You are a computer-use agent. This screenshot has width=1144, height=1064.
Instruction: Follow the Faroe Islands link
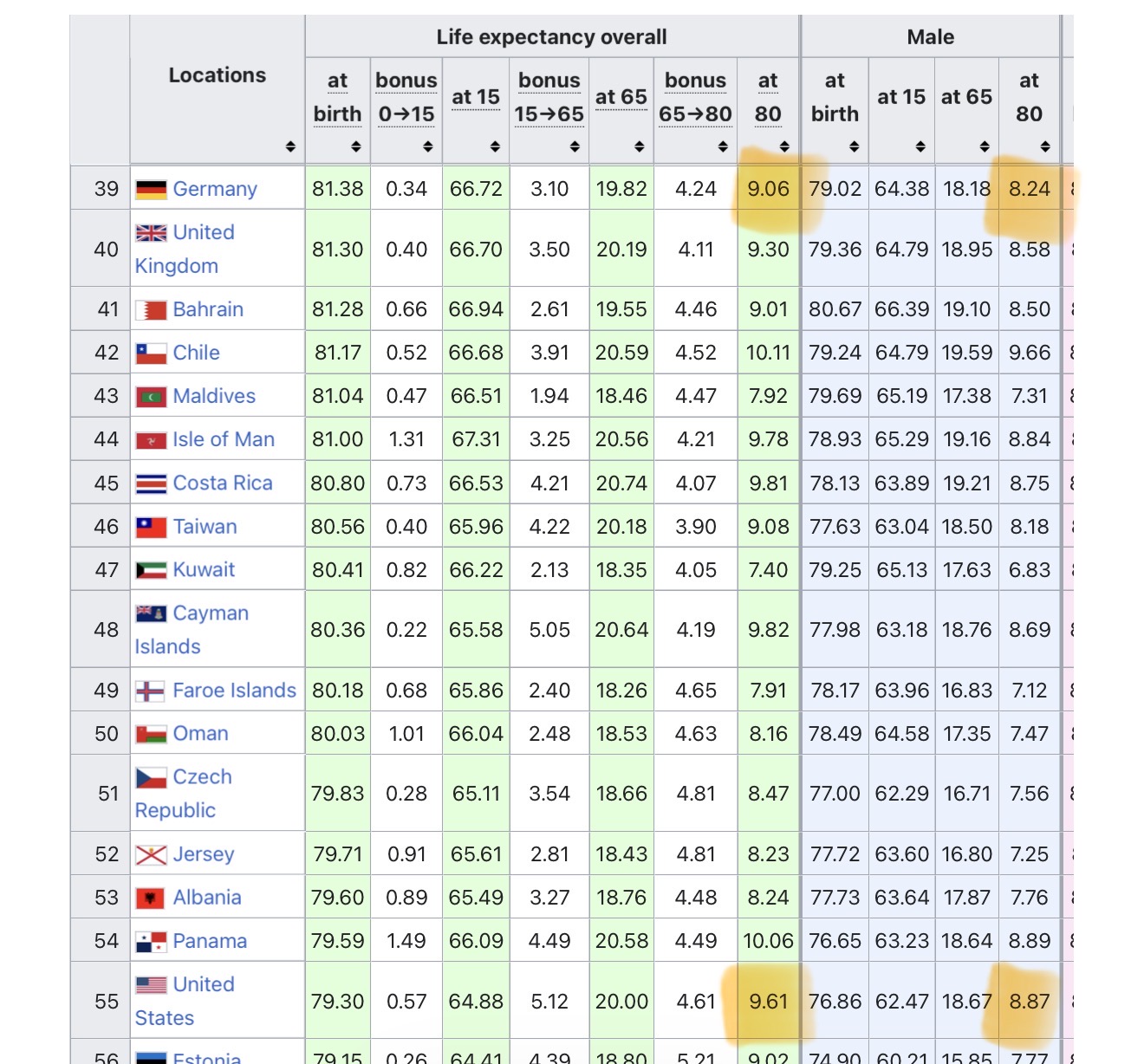pyautogui.click(x=235, y=691)
